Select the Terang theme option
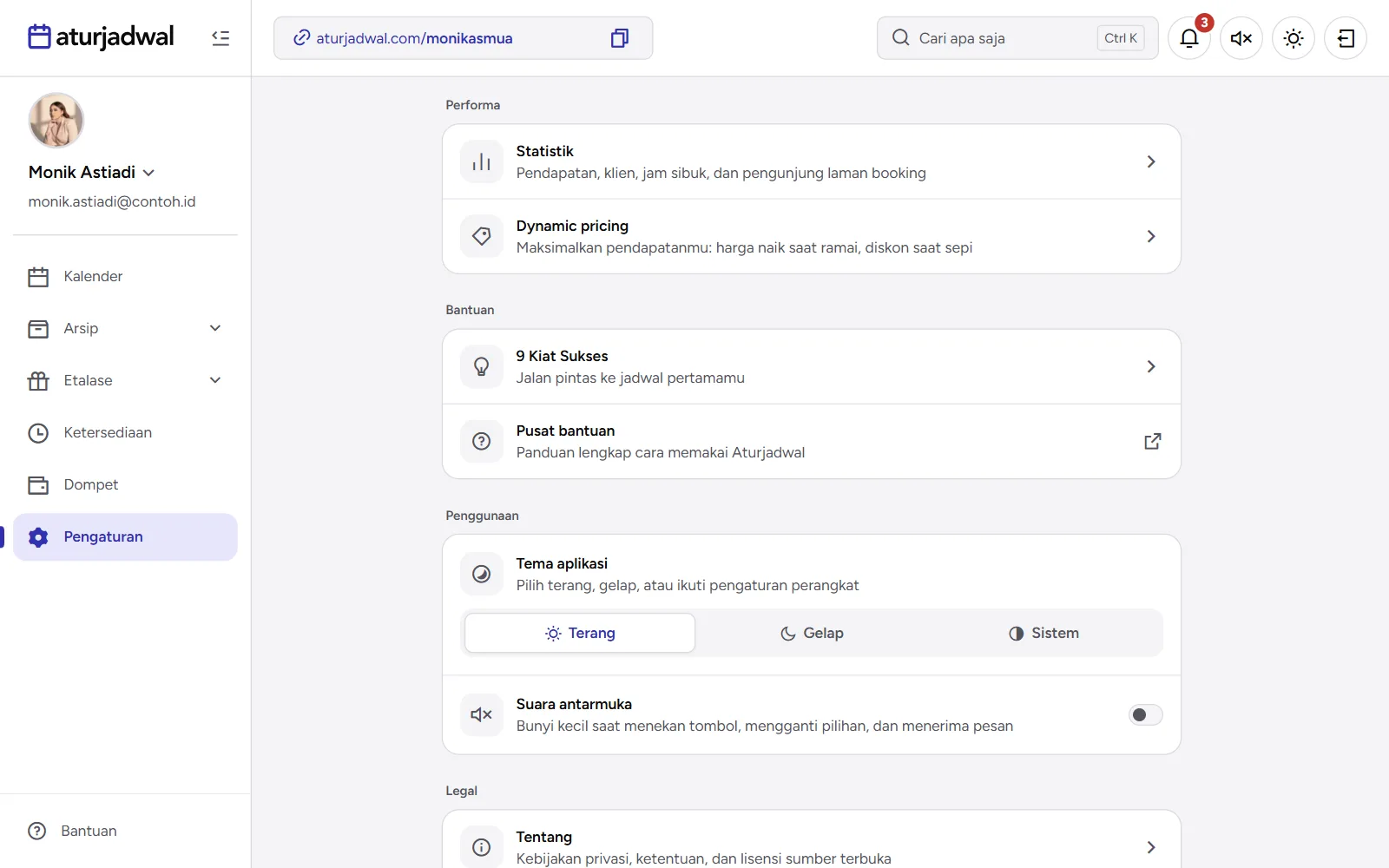Image resolution: width=1389 pixels, height=868 pixels. tap(580, 633)
